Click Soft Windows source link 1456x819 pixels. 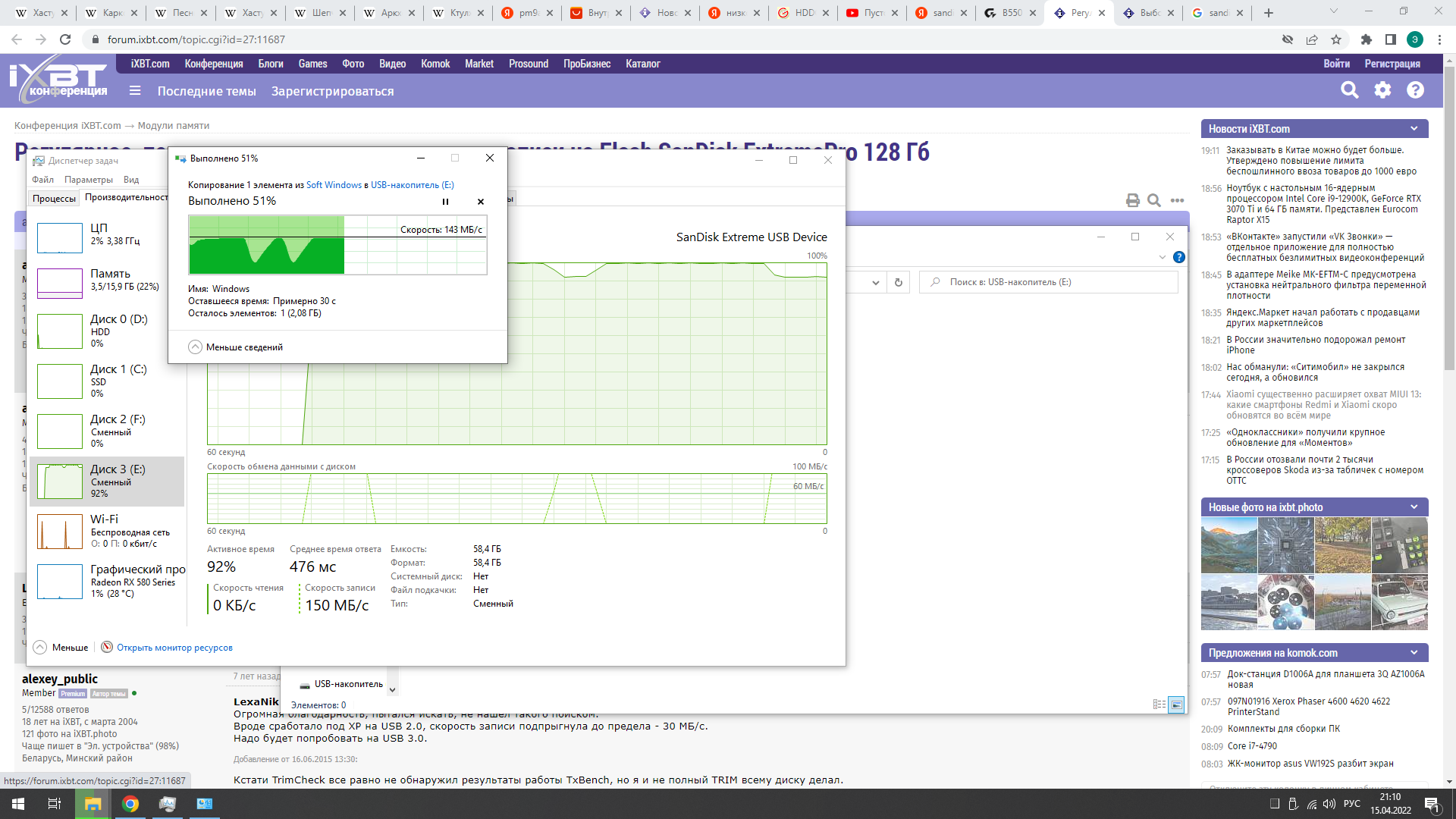[x=334, y=185]
